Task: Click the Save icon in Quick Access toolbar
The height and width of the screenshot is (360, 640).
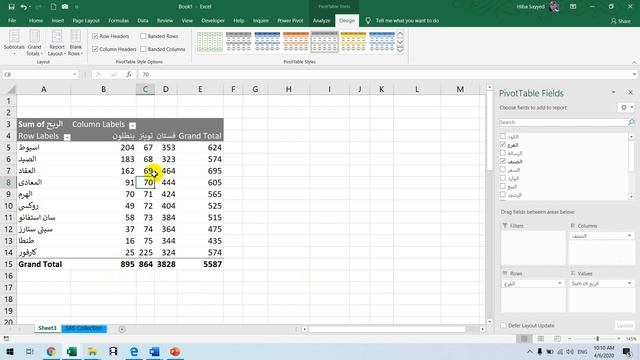Action: (x=11, y=7)
